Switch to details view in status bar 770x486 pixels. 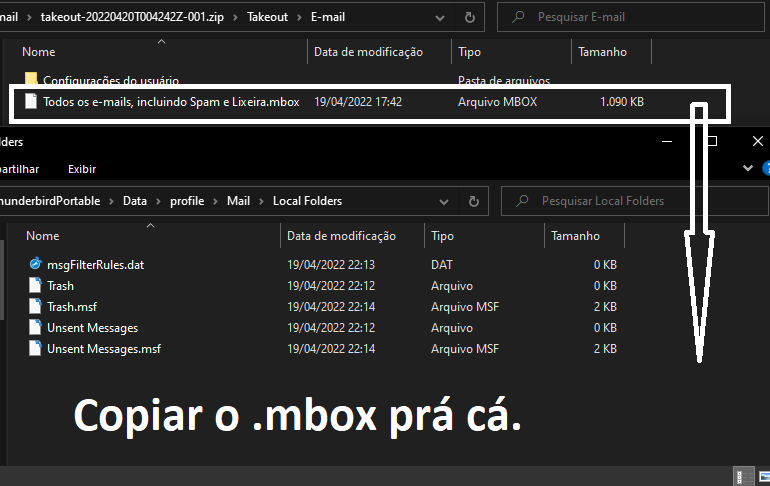coord(744,476)
